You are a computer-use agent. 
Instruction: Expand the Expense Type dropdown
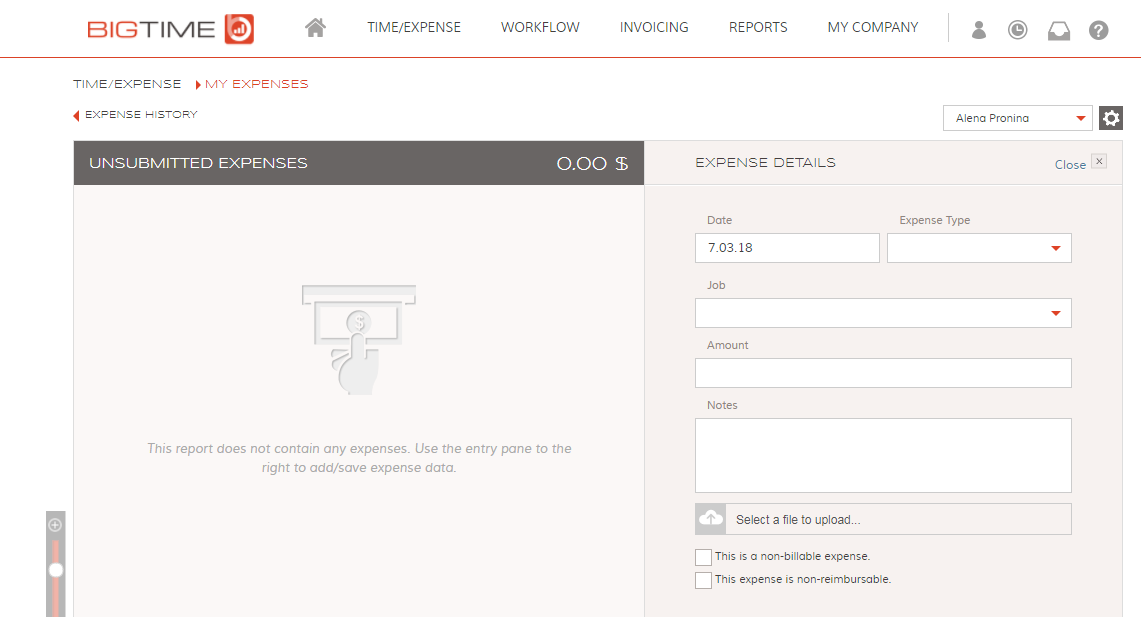tap(979, 248)
